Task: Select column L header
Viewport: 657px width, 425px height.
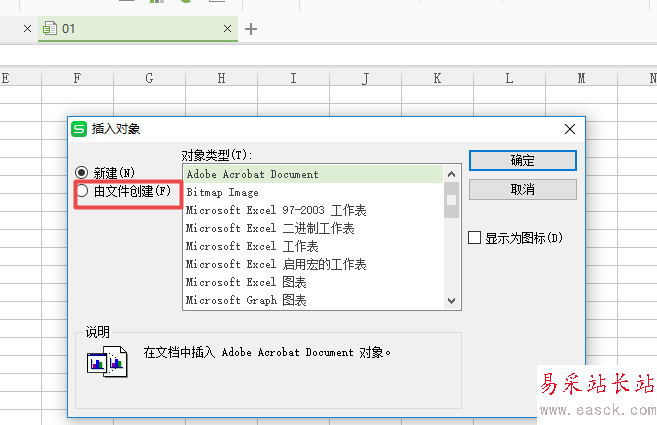Action: (x=509, y=78)
